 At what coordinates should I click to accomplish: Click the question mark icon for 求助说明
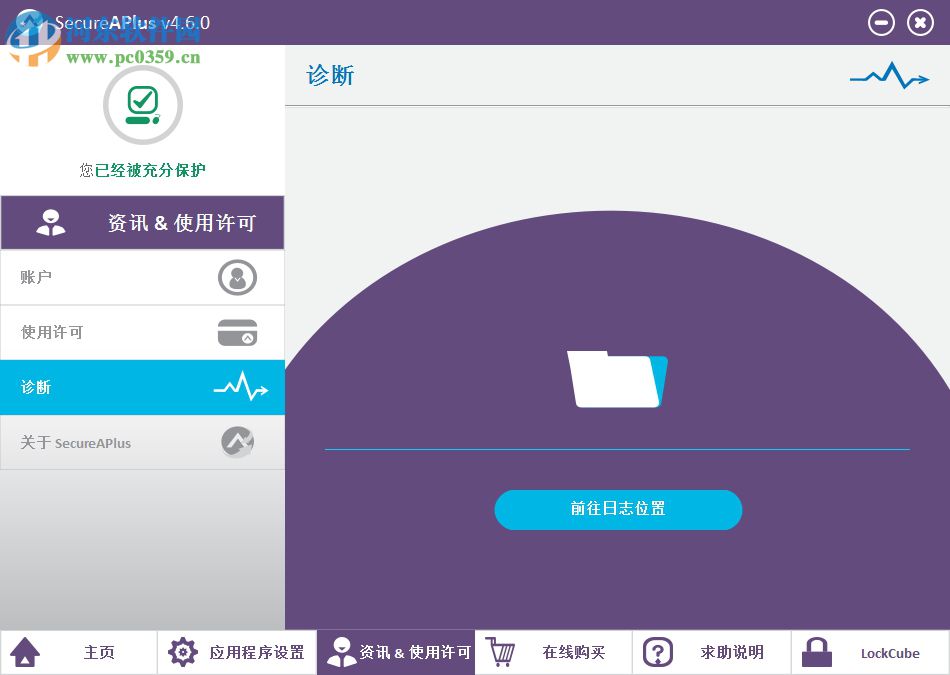pos(658,651)
